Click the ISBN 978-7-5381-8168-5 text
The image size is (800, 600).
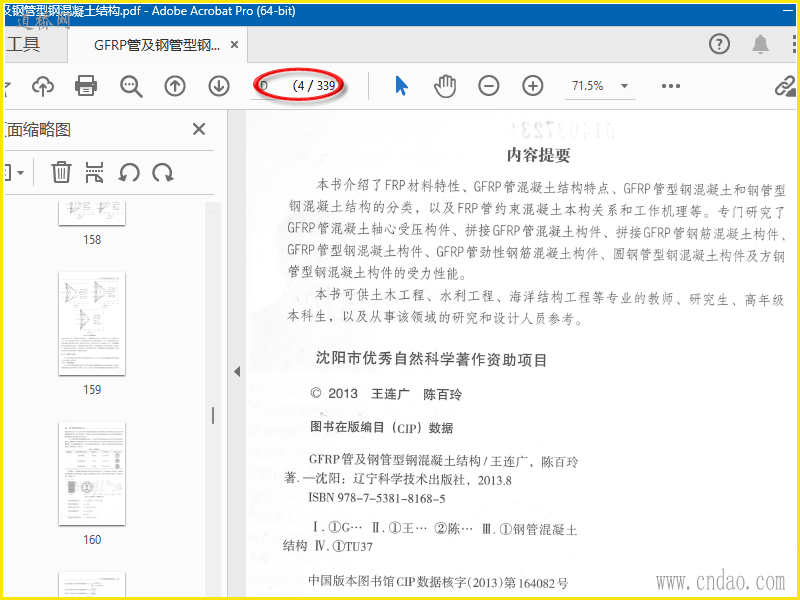pos(377,498)
